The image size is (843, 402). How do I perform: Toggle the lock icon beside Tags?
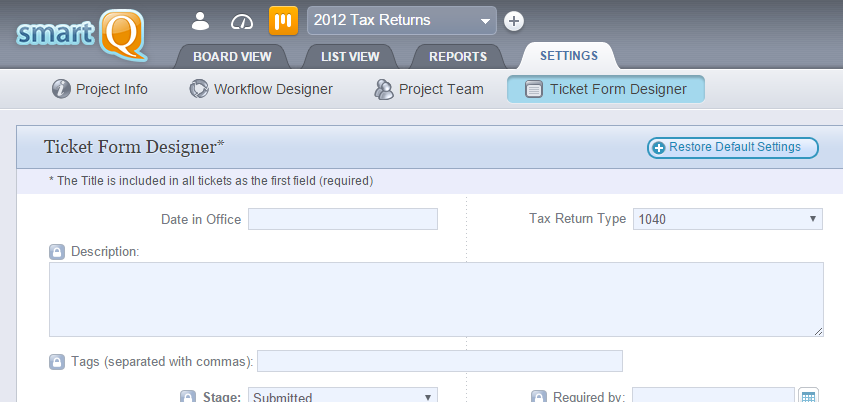[58, 361]
